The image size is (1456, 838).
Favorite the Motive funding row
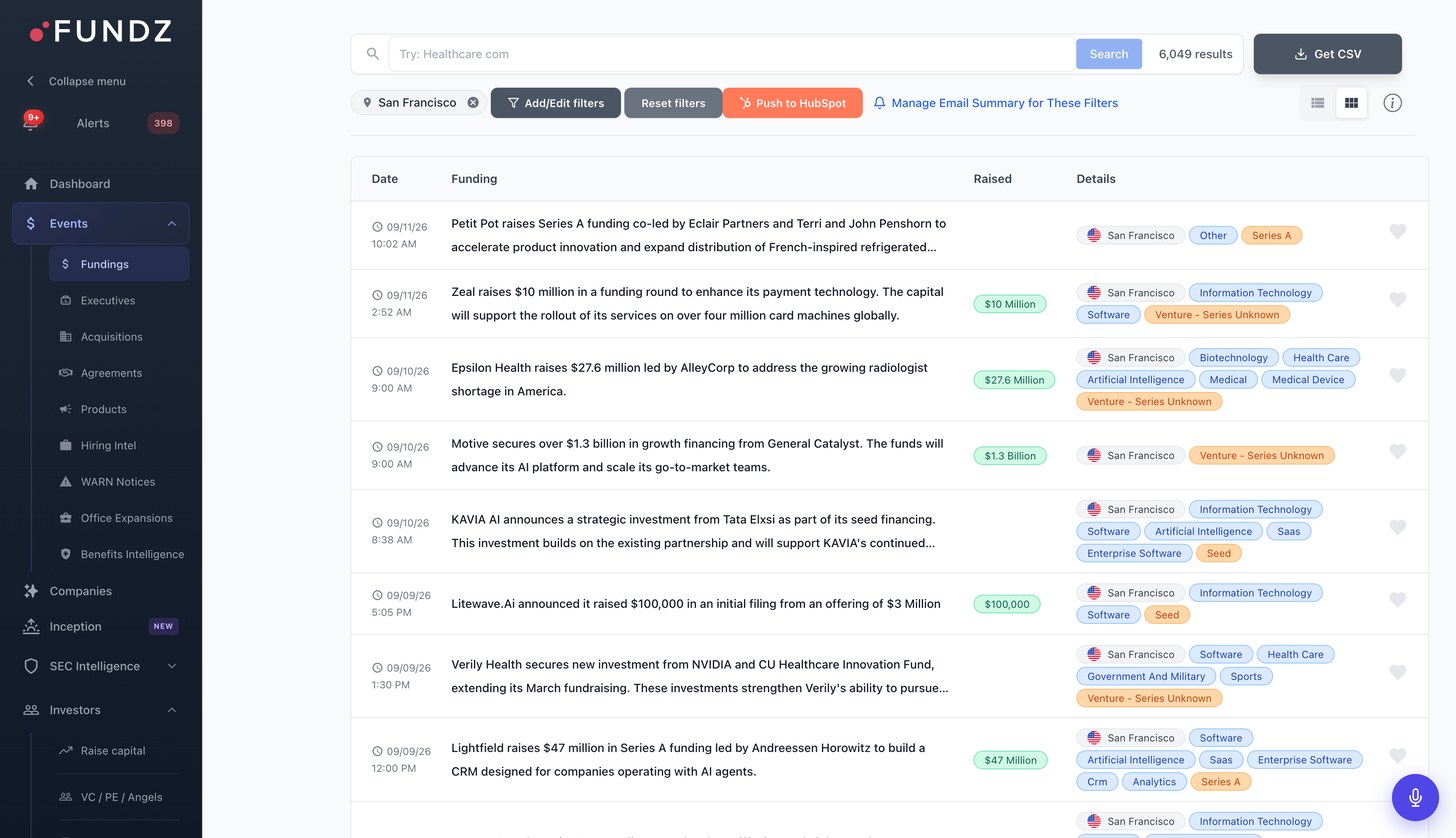click(1398, 451)
